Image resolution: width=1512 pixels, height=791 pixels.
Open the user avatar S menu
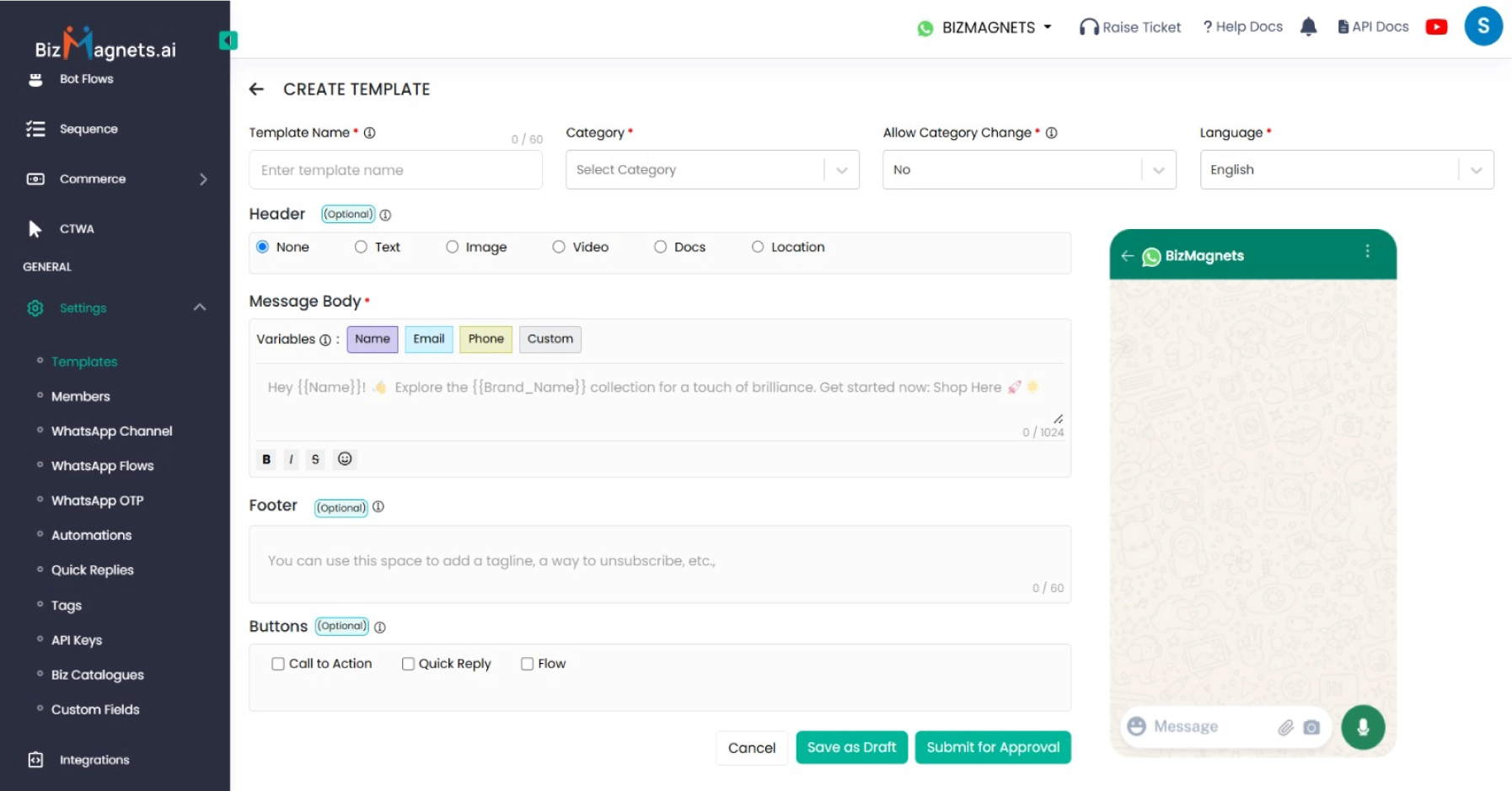(x=1483, y=26)
